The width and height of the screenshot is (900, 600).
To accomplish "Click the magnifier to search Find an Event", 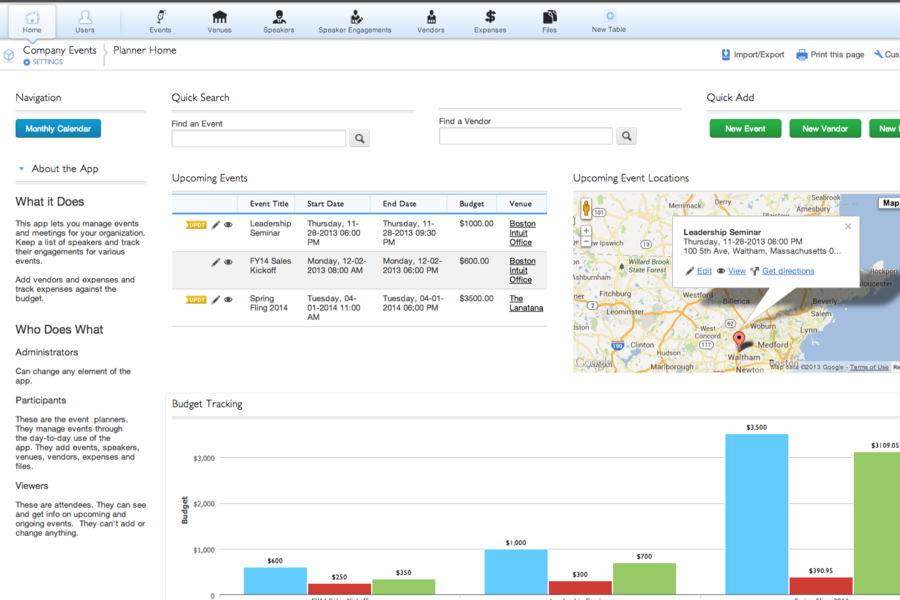I will 359,138.
